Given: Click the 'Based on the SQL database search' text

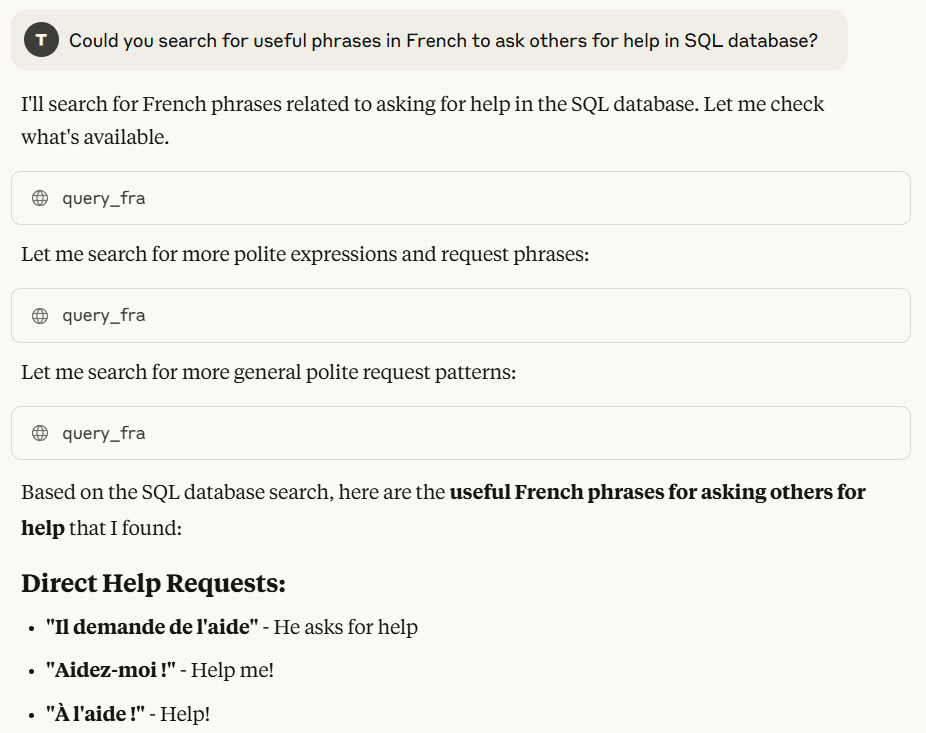Looking at the screenshot, I should pyautogui.click(x=177, y=491).
